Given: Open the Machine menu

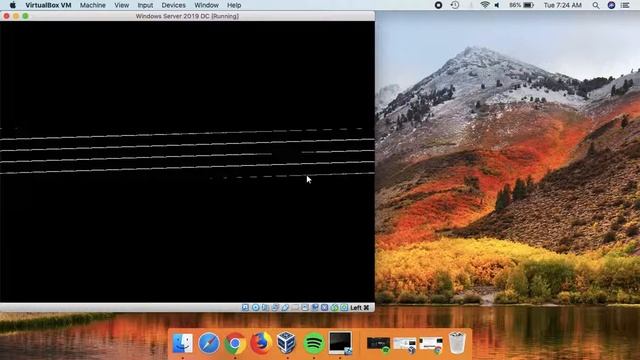Looking at the screenshot, I should (93, 5).
